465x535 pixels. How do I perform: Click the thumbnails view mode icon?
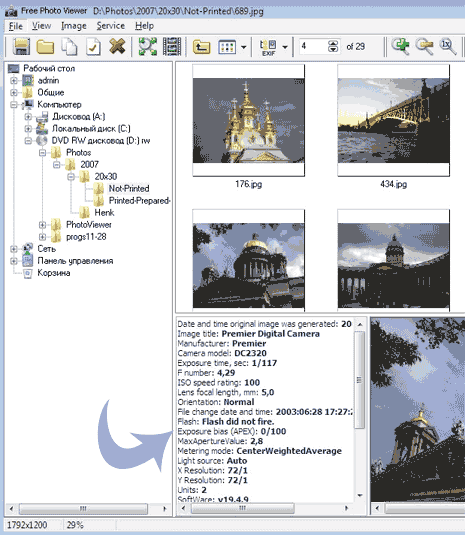click(227, 47)
